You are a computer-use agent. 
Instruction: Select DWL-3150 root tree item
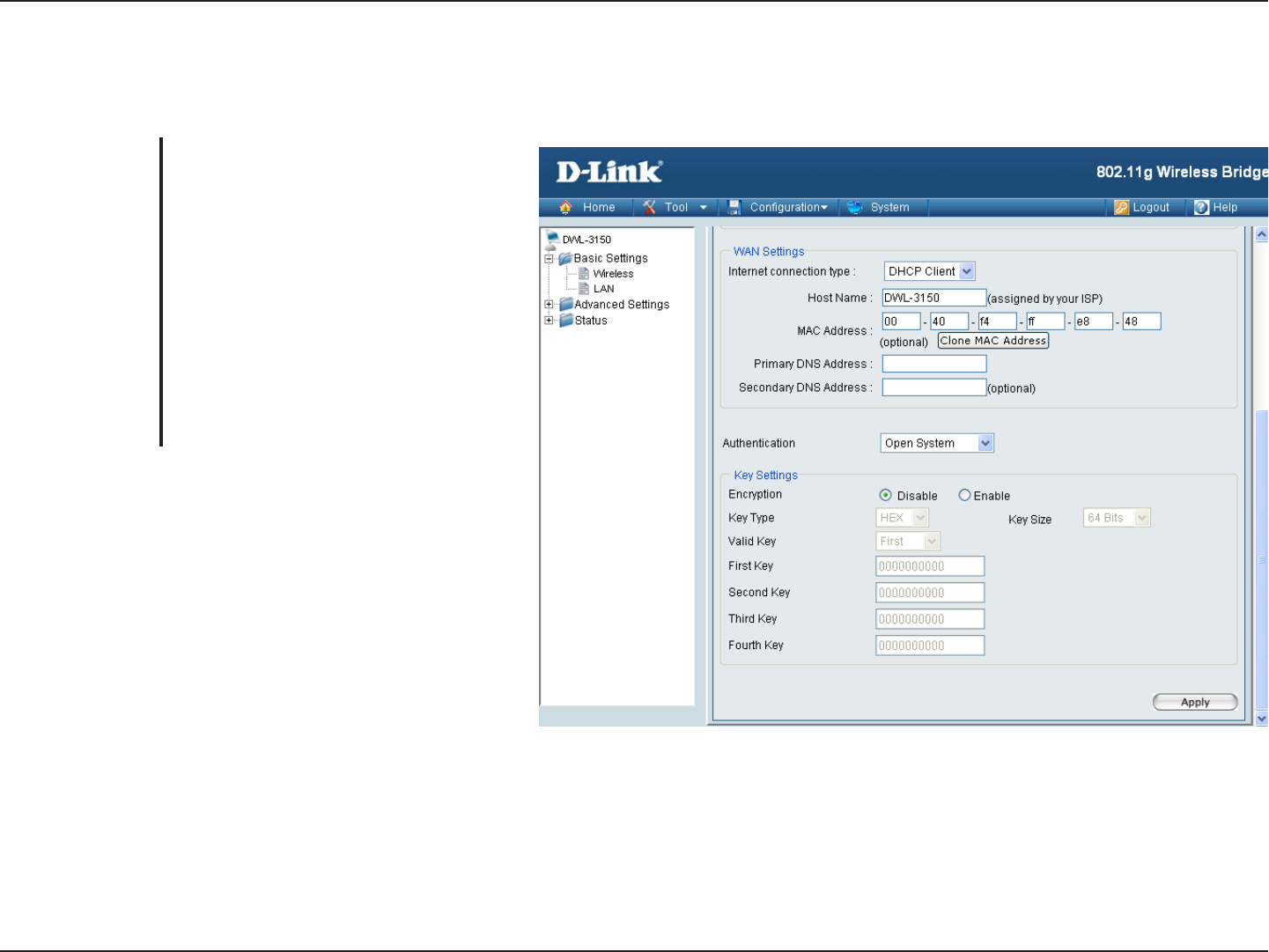click(x=587, y=240)
